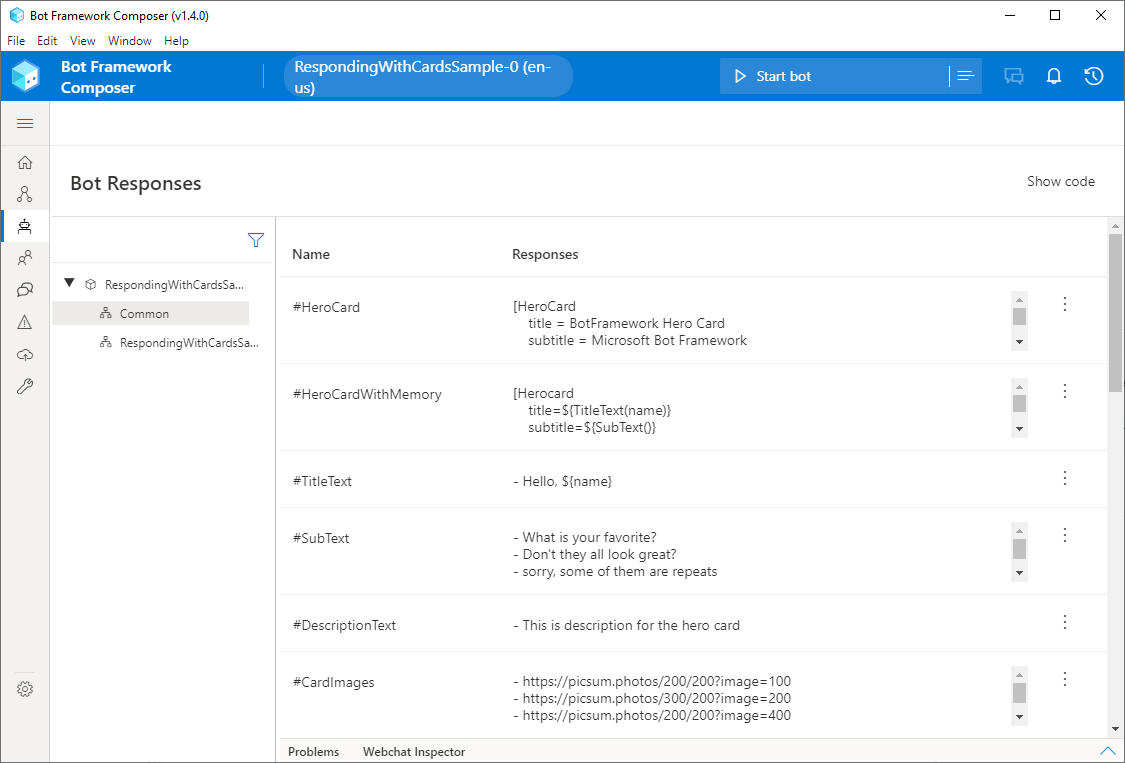Click the filter funnel icon
Viewport: 1125px width, 763px height.
point(256,240)
